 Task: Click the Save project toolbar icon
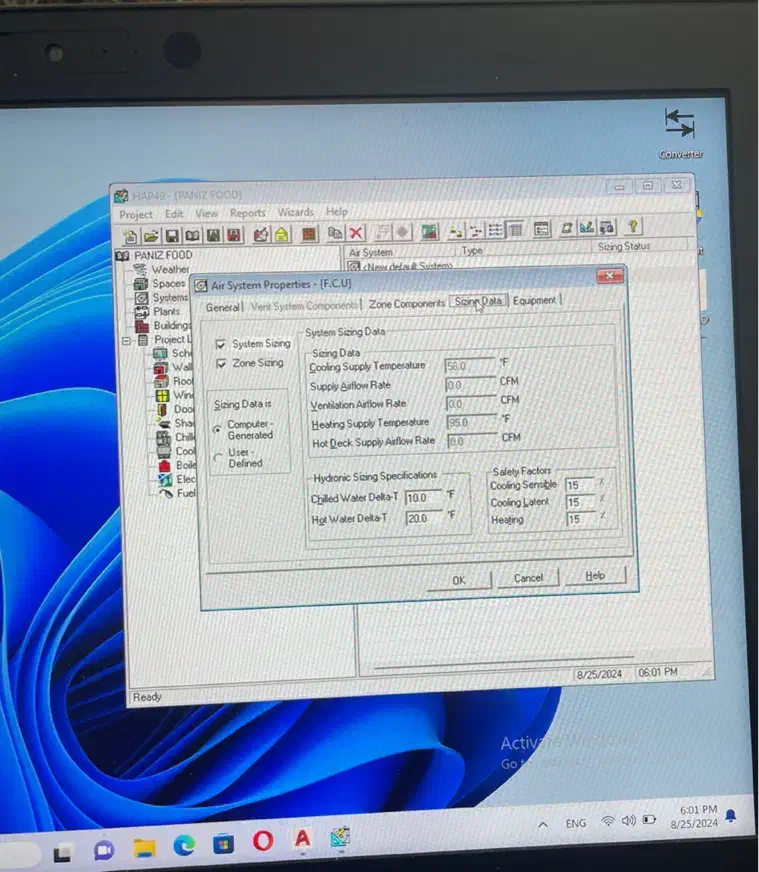pos(172,236)
